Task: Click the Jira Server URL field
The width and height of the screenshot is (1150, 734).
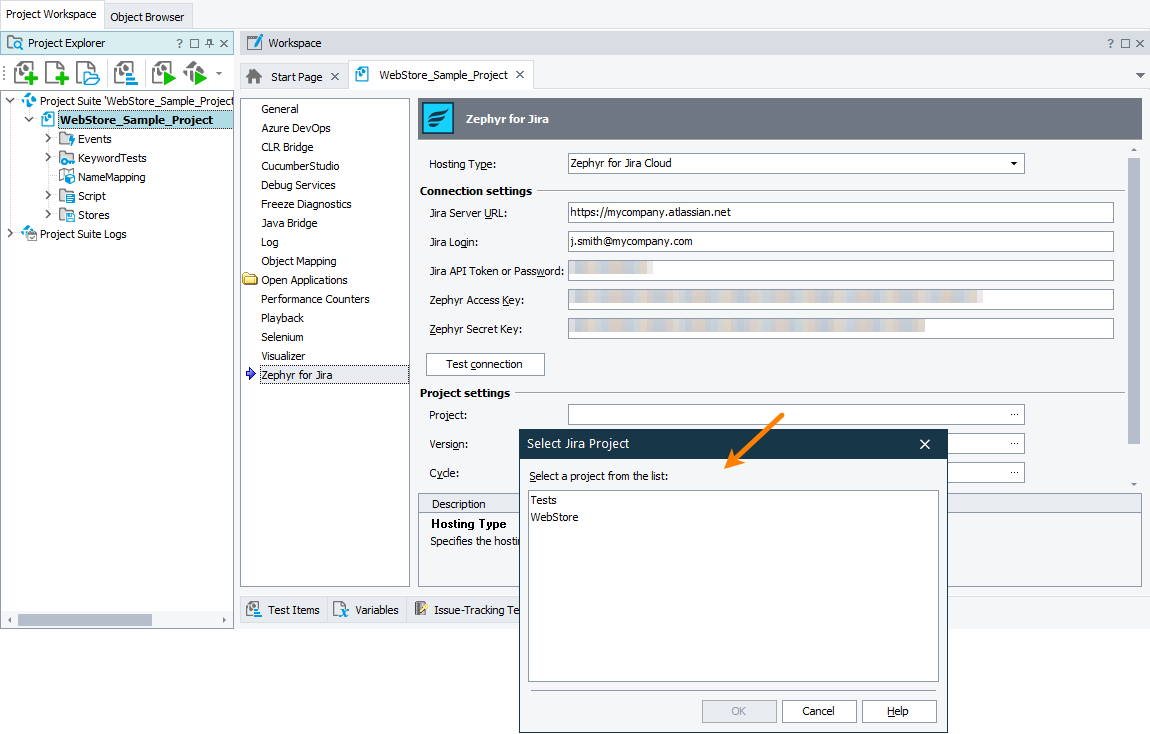Action: [x=840, y=213]
